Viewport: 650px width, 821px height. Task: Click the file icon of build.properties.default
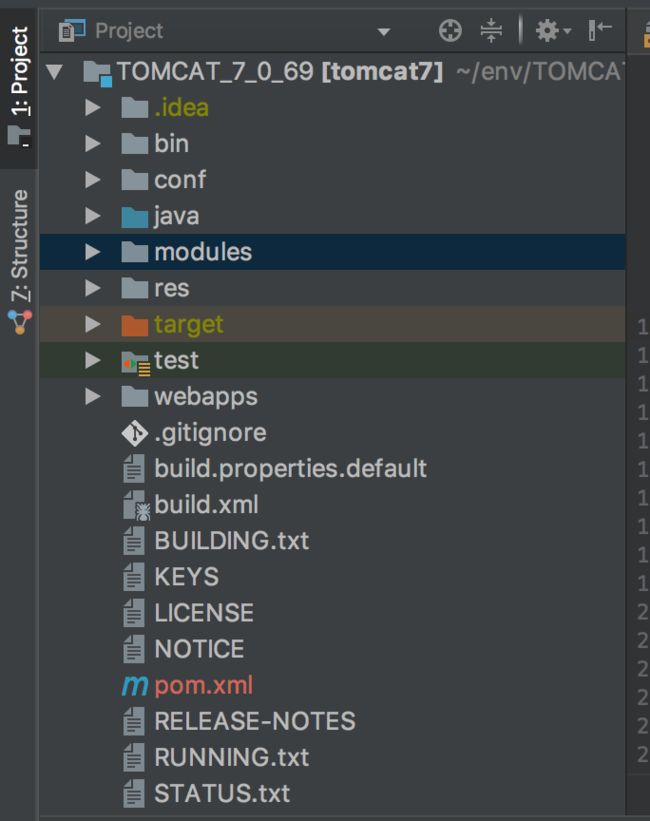pos(134,469)
